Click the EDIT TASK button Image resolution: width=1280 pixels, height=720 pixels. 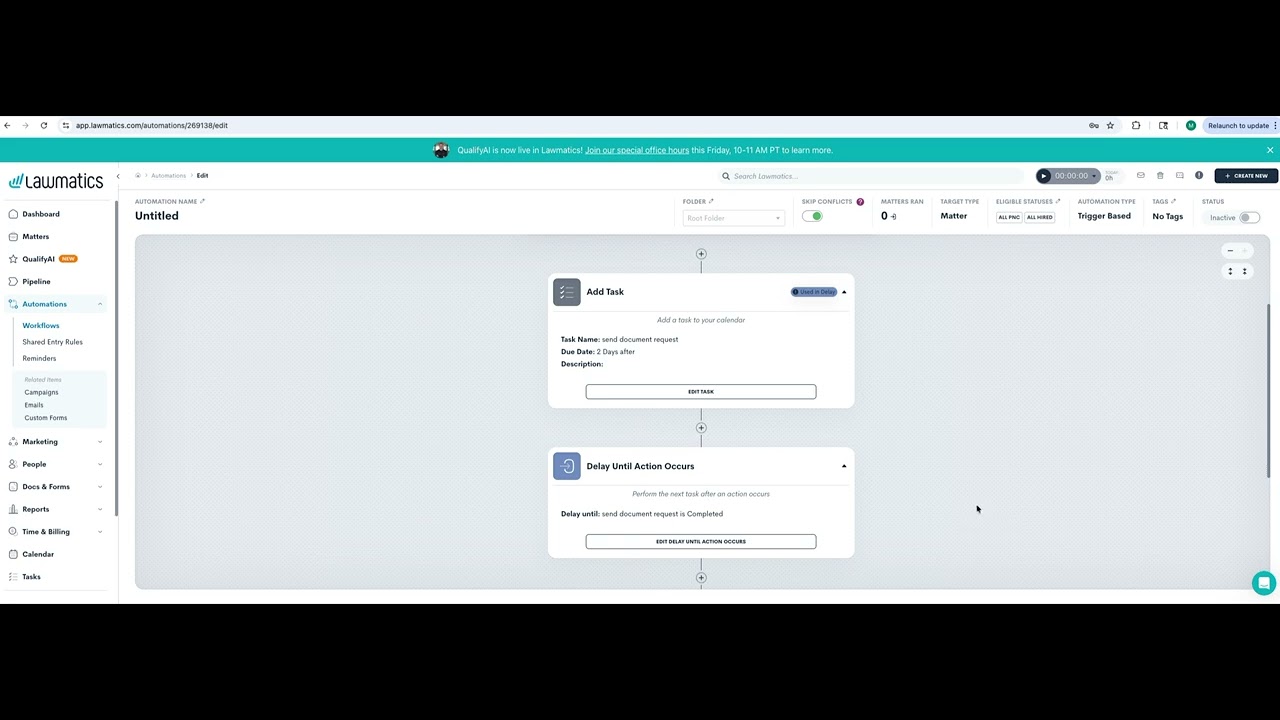tap(701, 392)
